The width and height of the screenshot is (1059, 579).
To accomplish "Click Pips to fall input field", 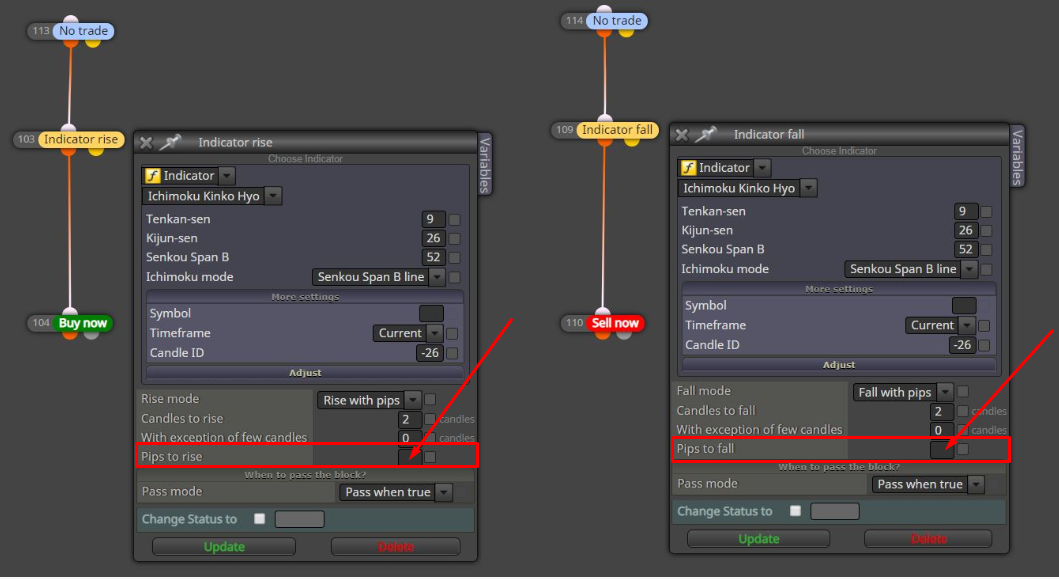I will [x=942, y=449].
